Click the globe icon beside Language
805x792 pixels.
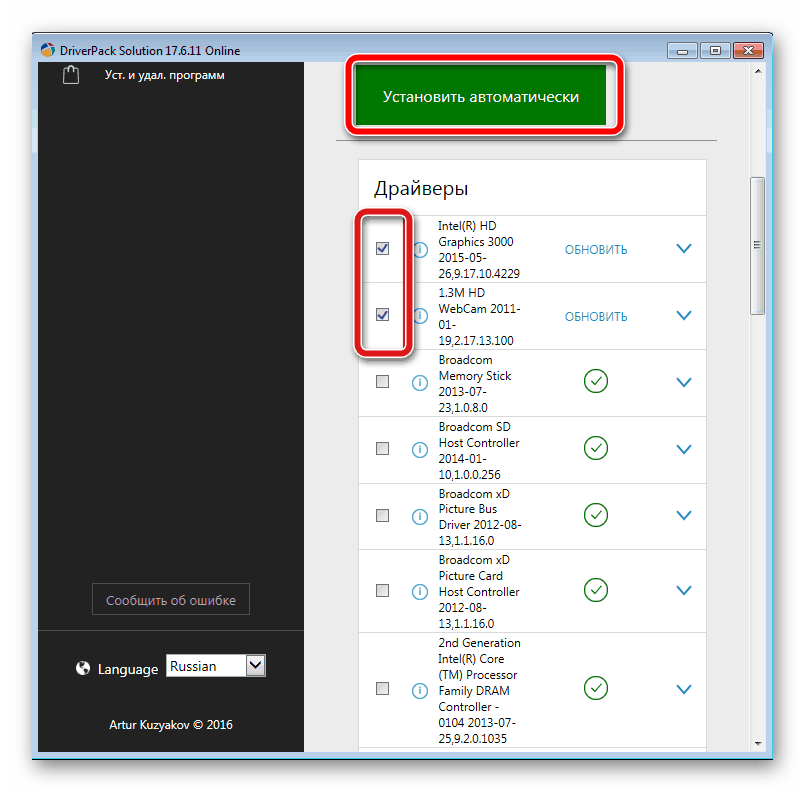[x=83, y=669]
